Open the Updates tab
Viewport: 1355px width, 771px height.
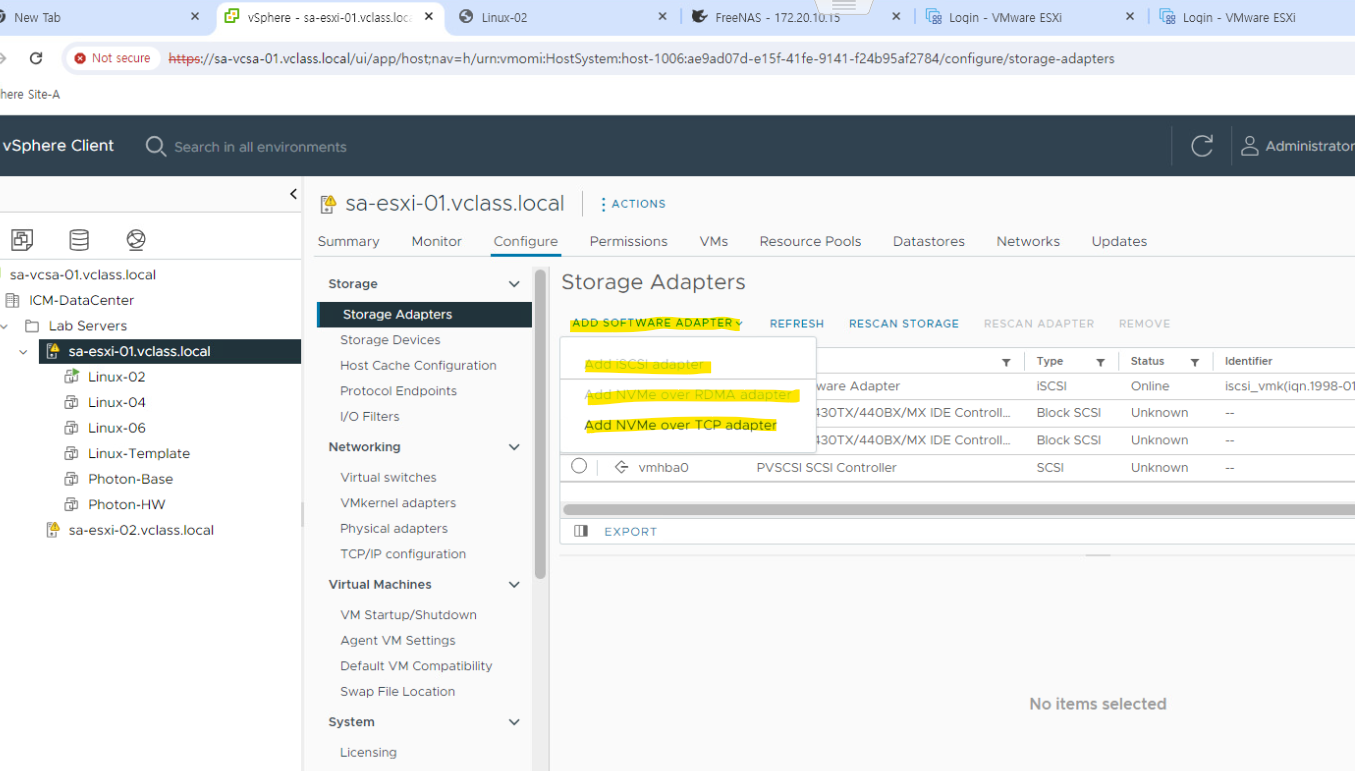pyautogui.click(x=1119, y=241)
